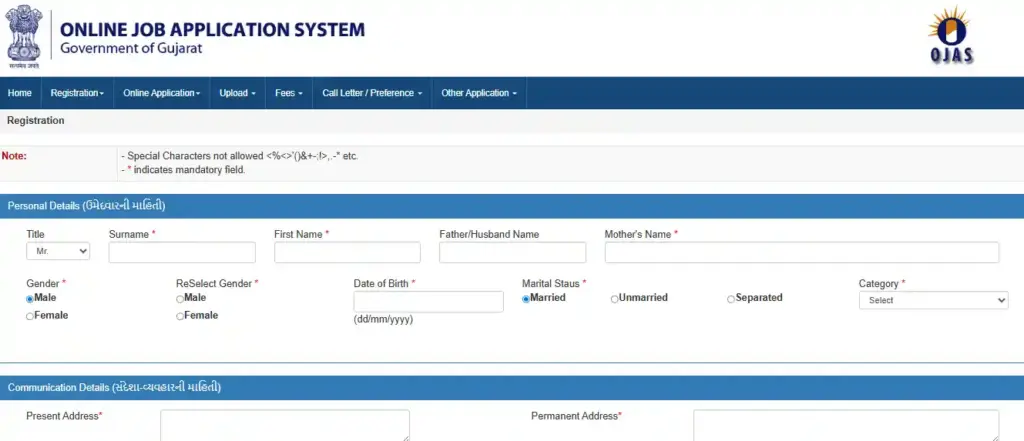This screenshot has width=1024, height=441.
Task: Select Female under Gender
Action: coord(30,316)
